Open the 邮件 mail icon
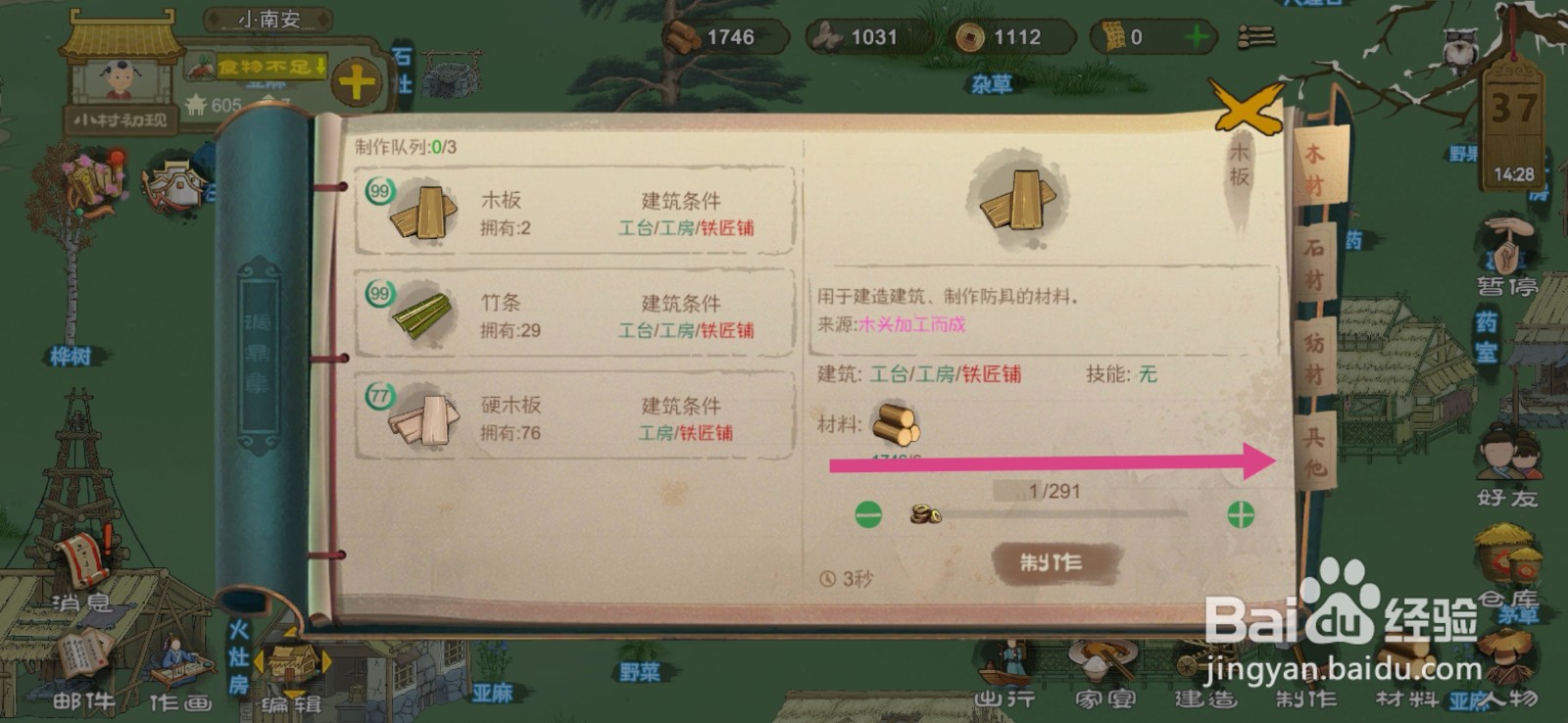Image resolution: width=1568 pixels, height=723 pixels. point(85,668)
